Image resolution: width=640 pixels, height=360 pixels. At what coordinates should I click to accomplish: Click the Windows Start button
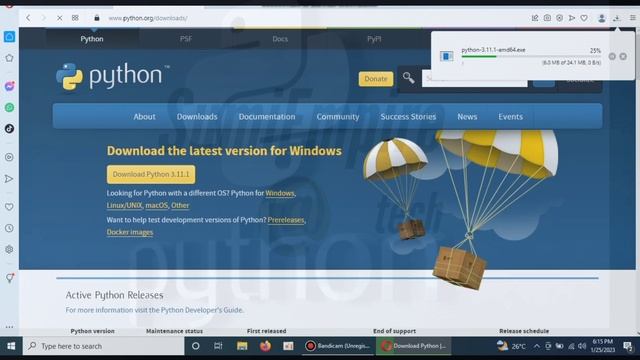11,346
